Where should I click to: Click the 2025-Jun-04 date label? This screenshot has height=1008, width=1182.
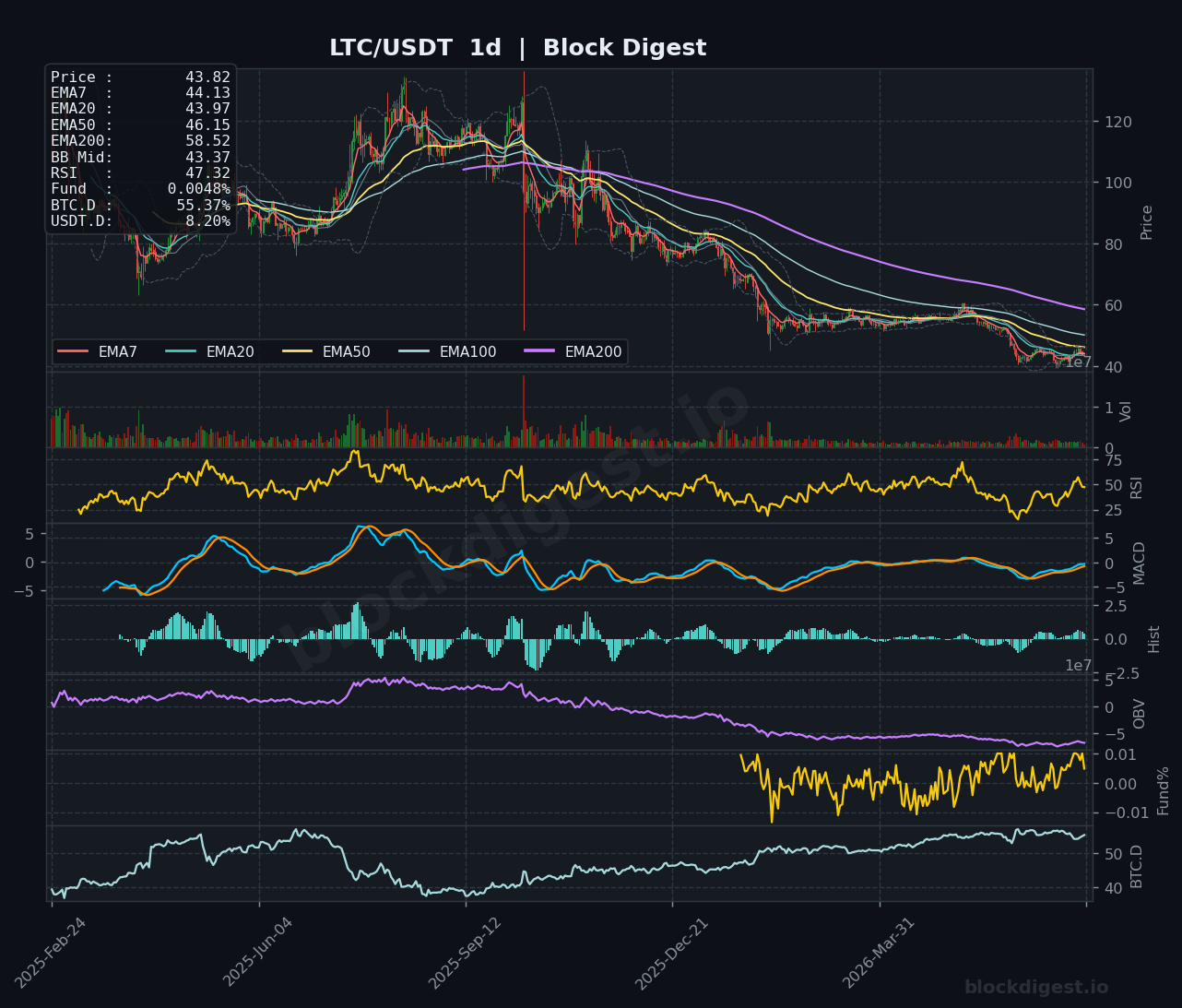point(259,954)
